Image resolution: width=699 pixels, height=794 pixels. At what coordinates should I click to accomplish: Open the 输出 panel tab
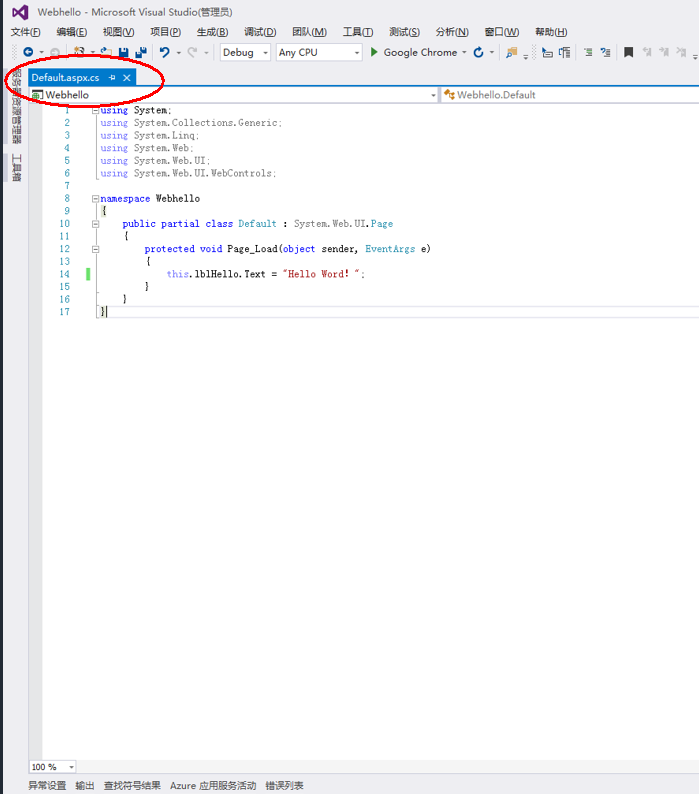pos(85,786)
